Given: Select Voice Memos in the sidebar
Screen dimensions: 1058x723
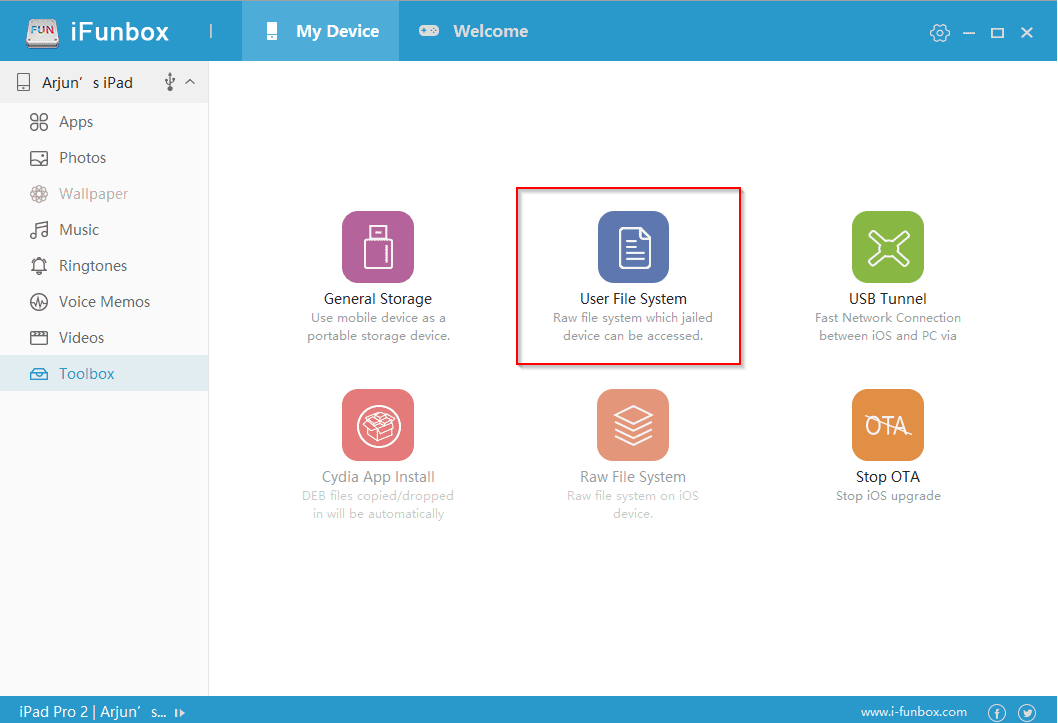Looking at the screenshot, I should point(104,301).
